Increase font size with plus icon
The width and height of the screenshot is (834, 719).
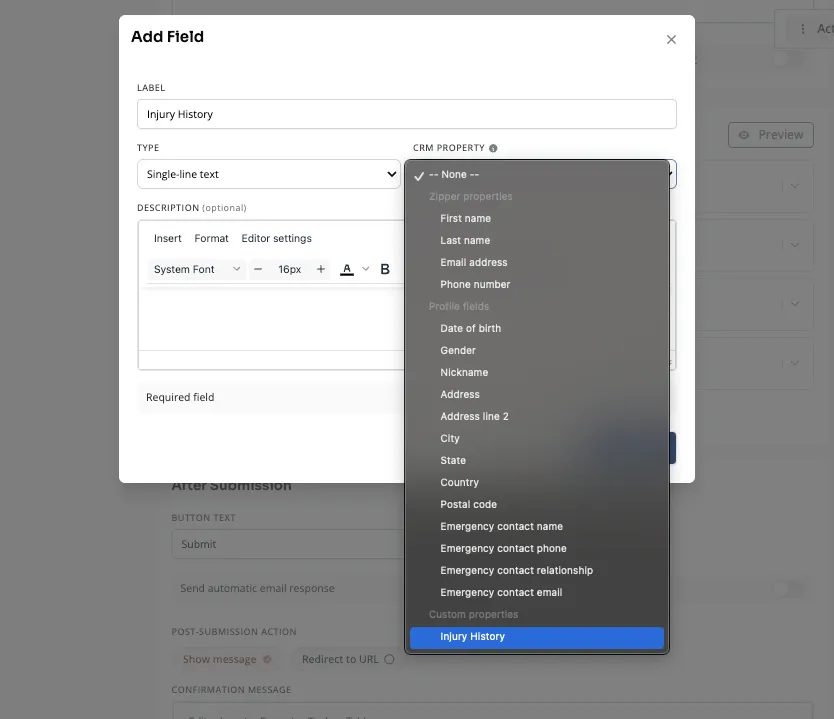pos(321,269)
